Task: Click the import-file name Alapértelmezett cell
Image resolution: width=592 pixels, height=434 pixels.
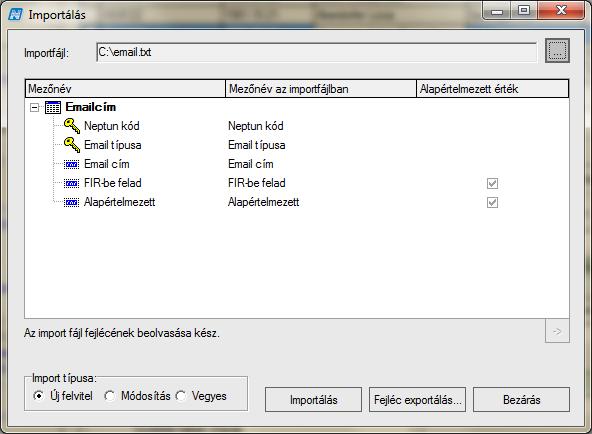Action: pyautogui.click(x=264, y=202)
